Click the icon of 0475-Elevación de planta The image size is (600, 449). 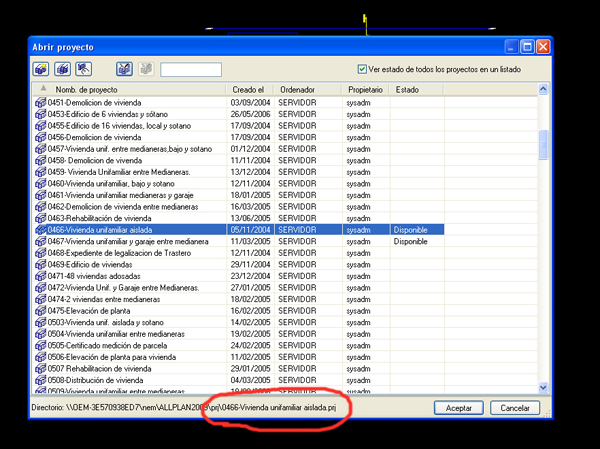[x=41, y=310]
